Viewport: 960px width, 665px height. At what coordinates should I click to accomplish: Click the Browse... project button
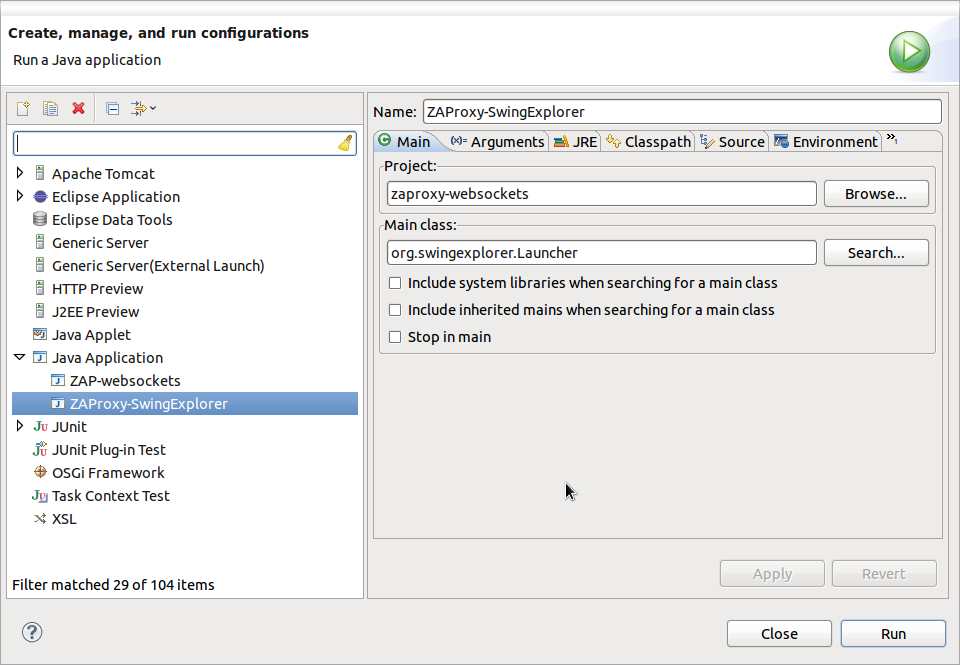(876, 194)
